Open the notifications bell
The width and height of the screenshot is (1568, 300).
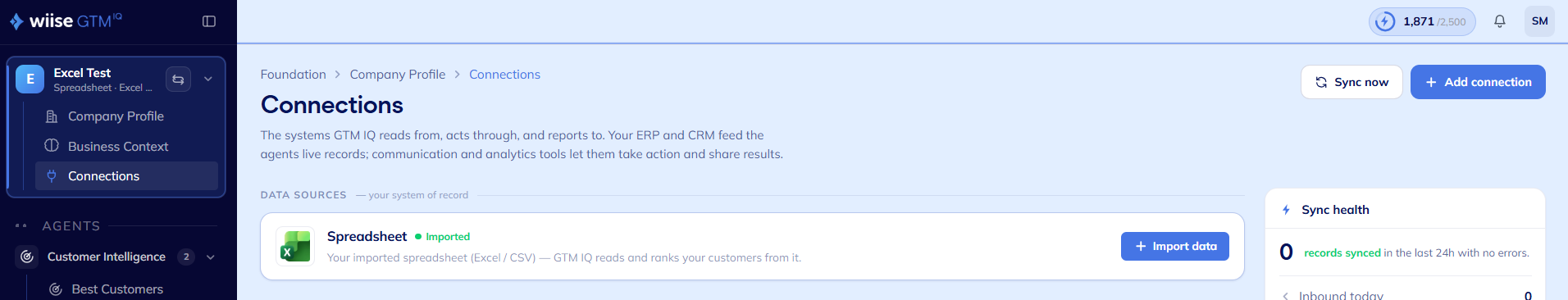tap(1499, 21)
